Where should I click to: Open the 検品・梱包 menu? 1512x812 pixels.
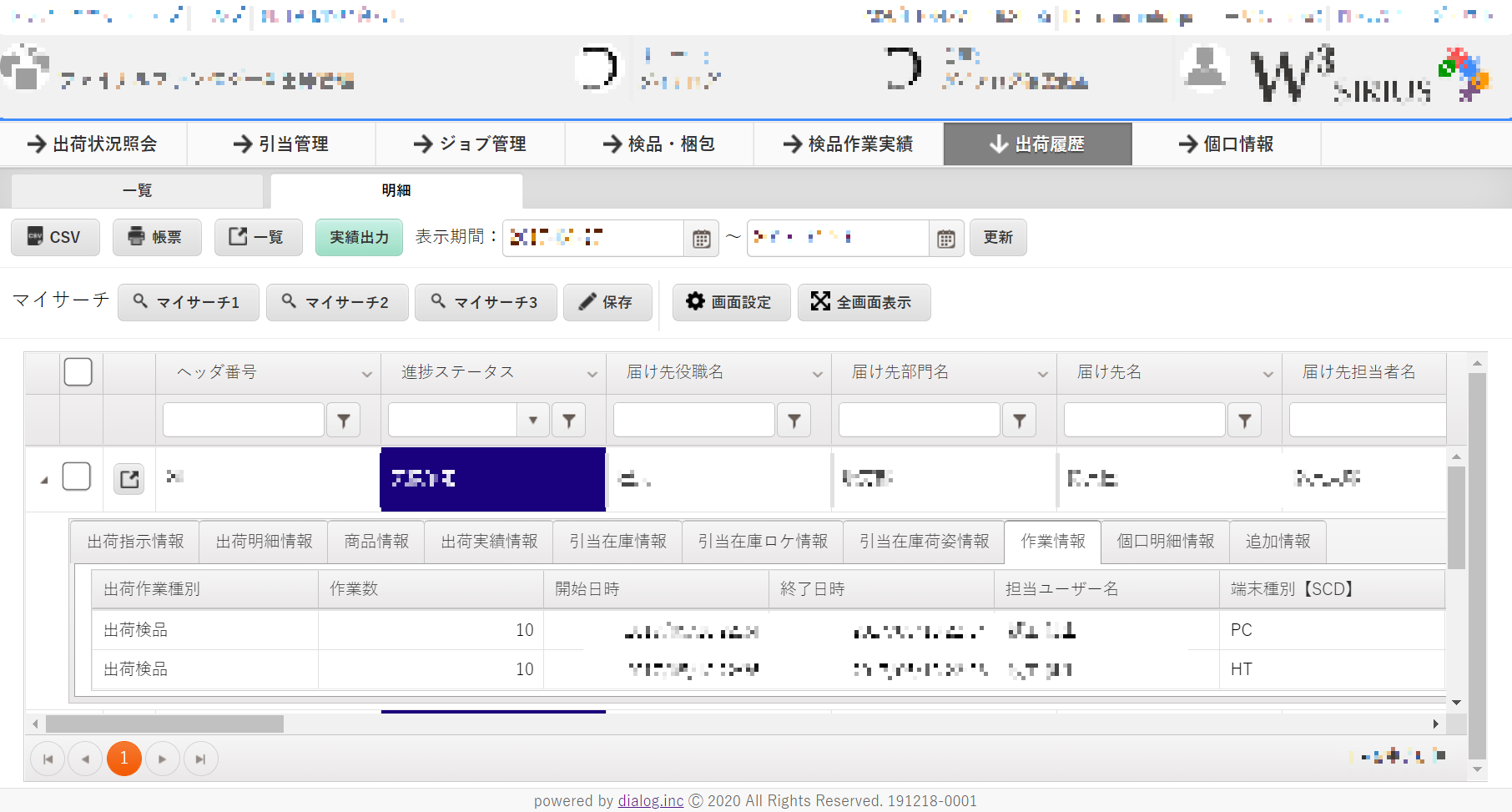(659, 144)
